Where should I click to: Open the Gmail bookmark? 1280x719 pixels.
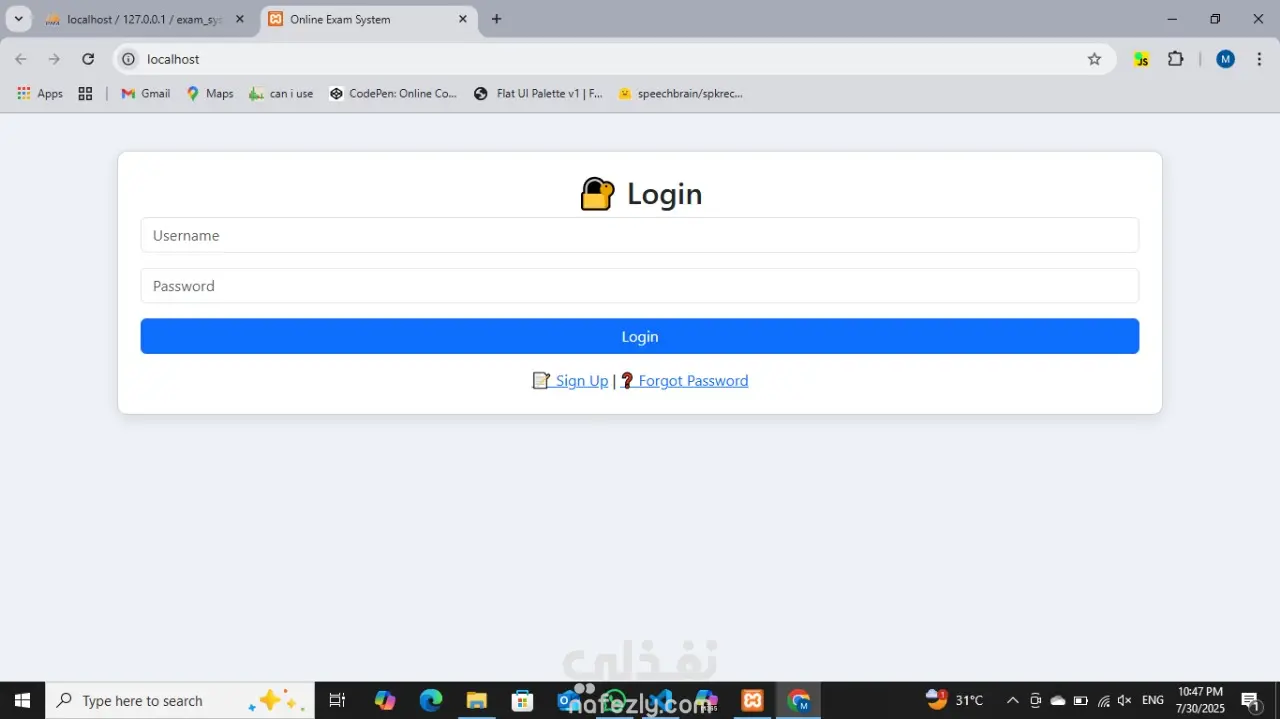click(146, 93)
